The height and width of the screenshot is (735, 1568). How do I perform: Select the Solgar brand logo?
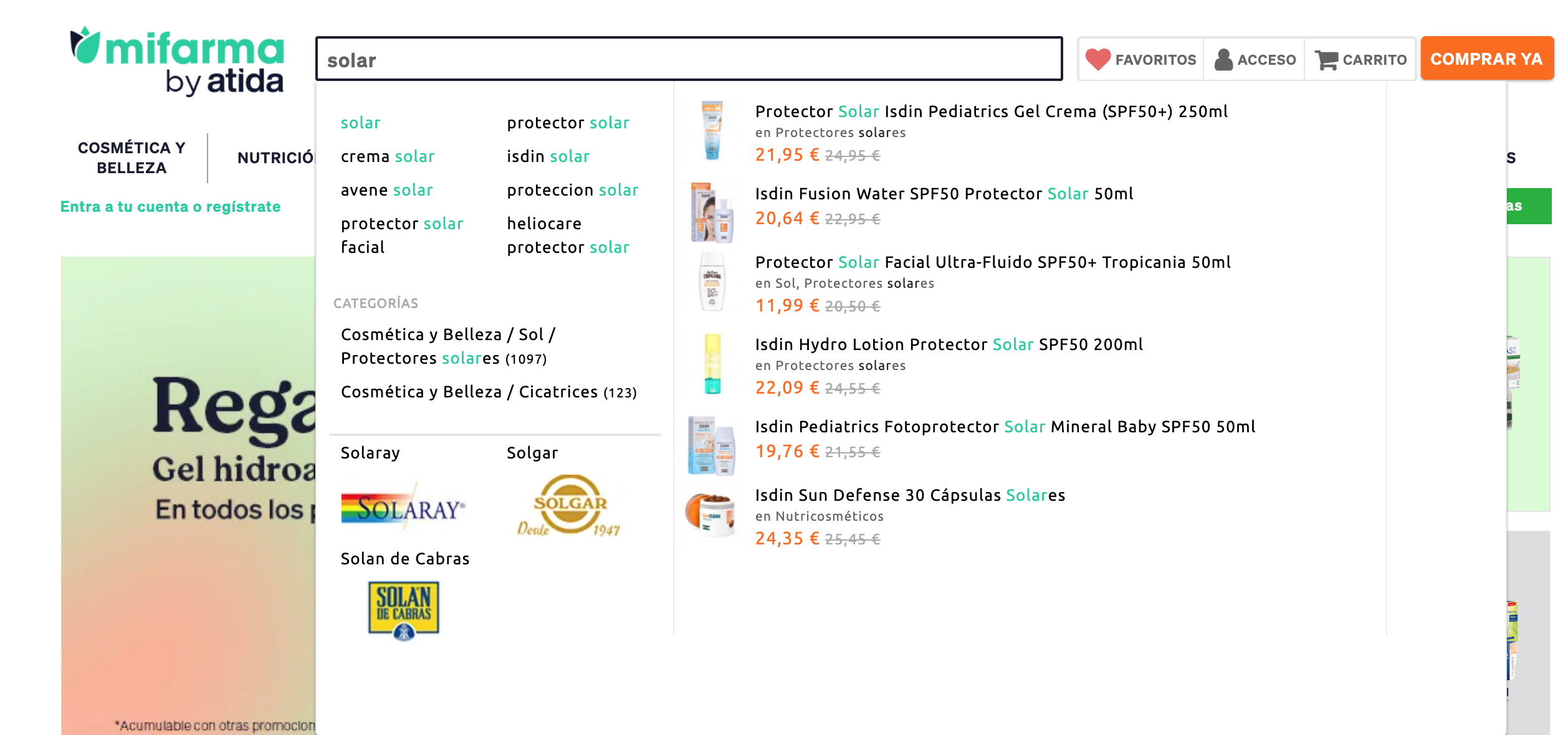pos(569,505)
